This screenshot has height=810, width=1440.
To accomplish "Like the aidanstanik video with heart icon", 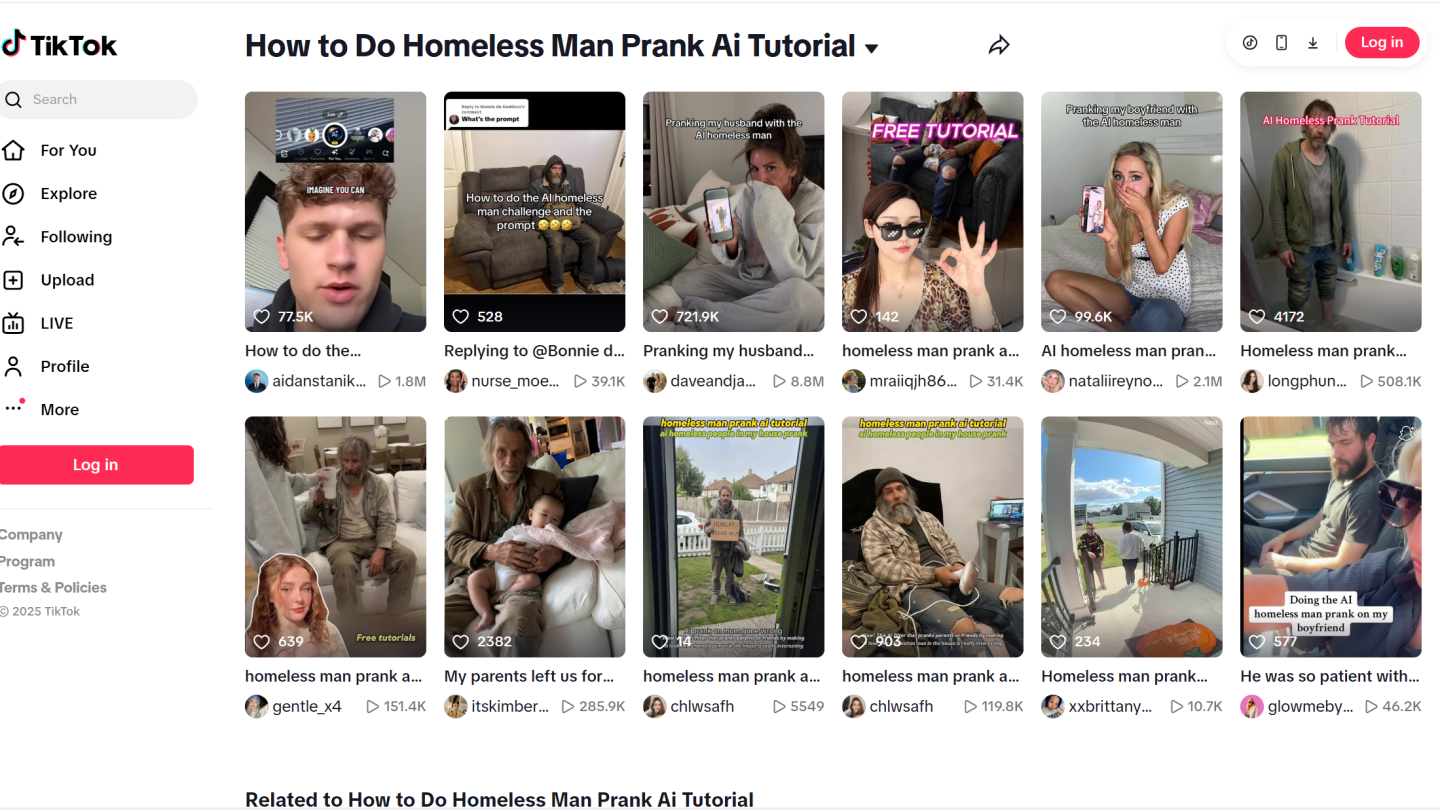I will click(x=262, y=316).
